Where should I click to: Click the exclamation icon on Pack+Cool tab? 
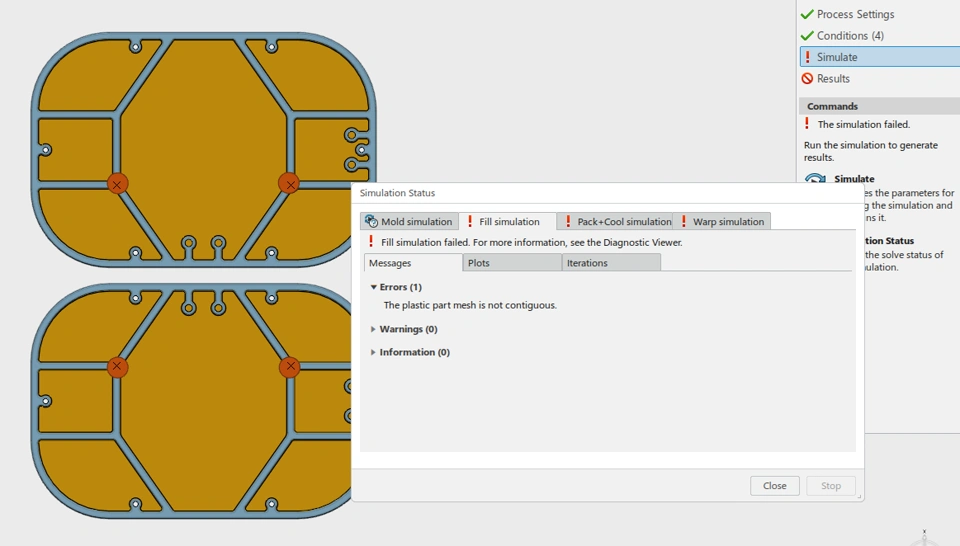(x=568, y=222)
